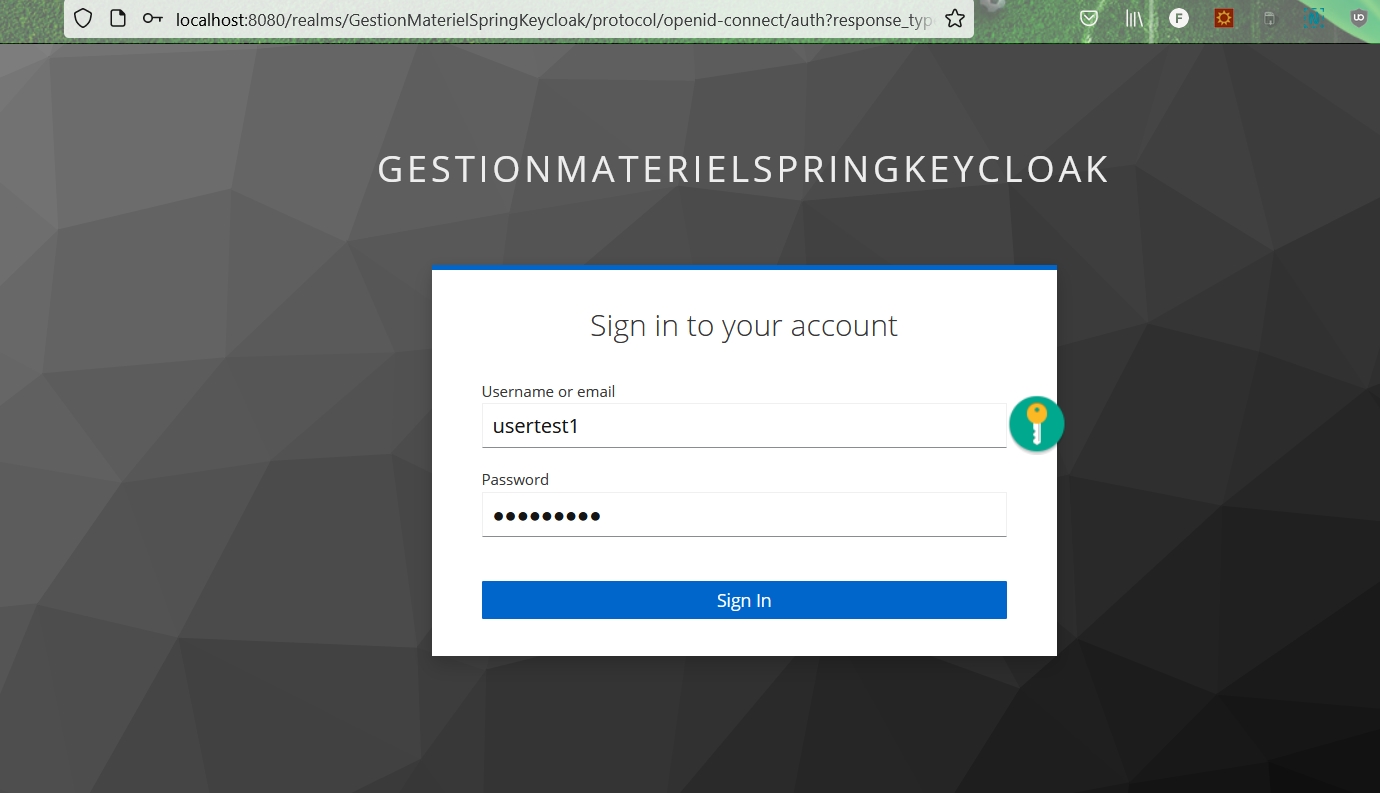Click the GESTIONMATERIELSPRINGKEYCLOAK realm header
The height and width of the screenshot is (793, 1380).
pyautogui.click(x=743, y=170)
